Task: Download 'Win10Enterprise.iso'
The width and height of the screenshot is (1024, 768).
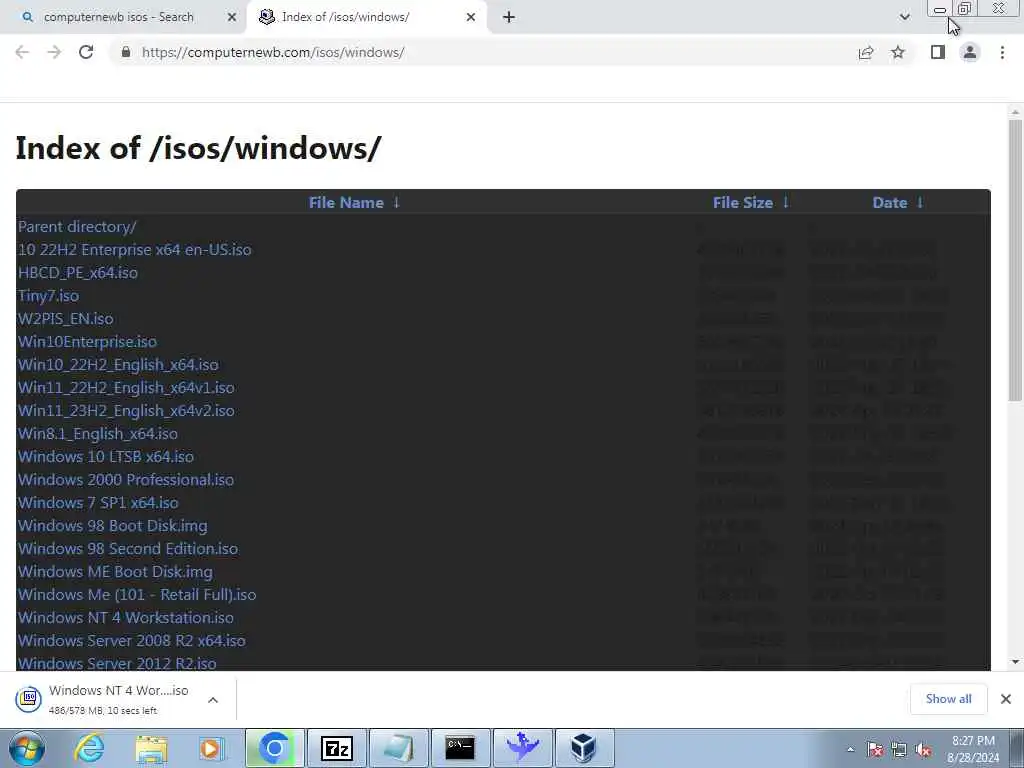Action: click(x=87, y=342)
